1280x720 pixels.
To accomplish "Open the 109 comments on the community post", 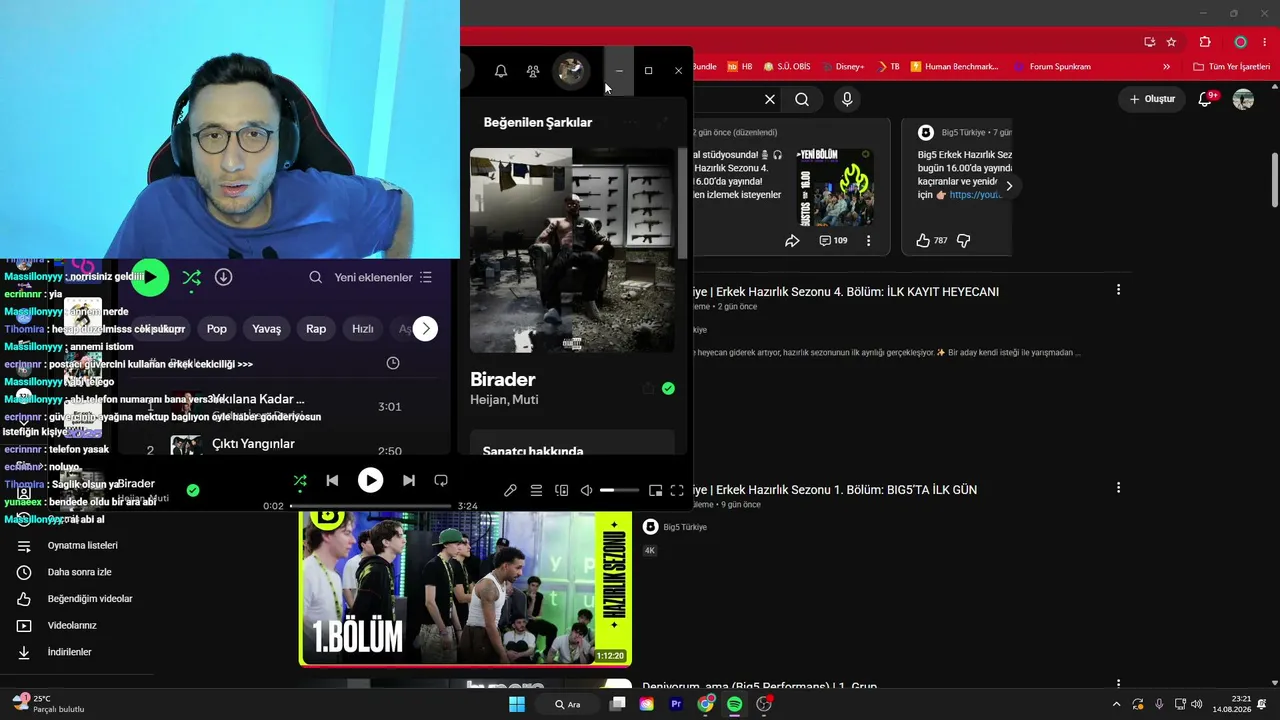I will click(x=833, y=241).
